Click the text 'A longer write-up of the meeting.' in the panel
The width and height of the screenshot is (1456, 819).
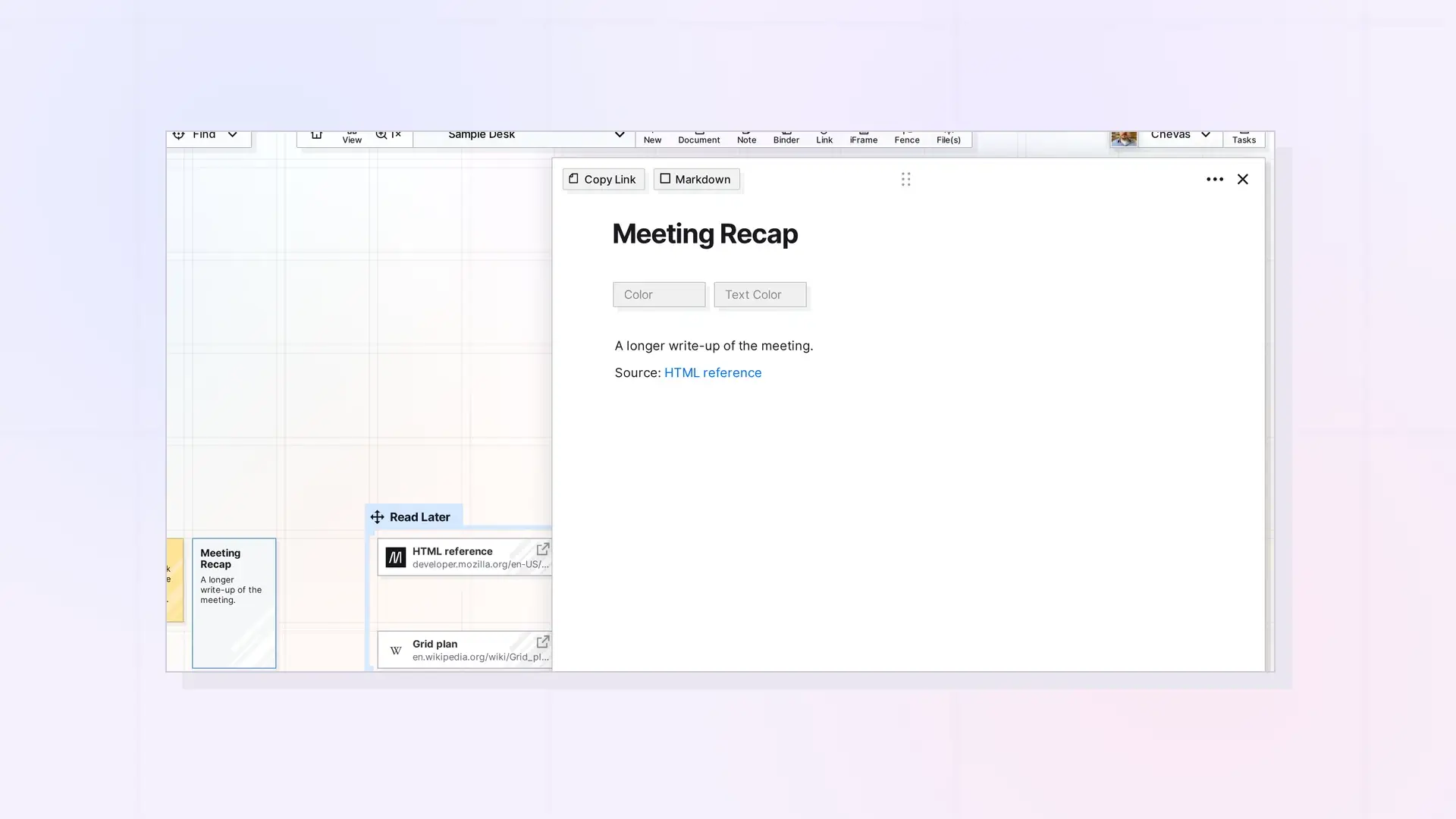(714, 346)
